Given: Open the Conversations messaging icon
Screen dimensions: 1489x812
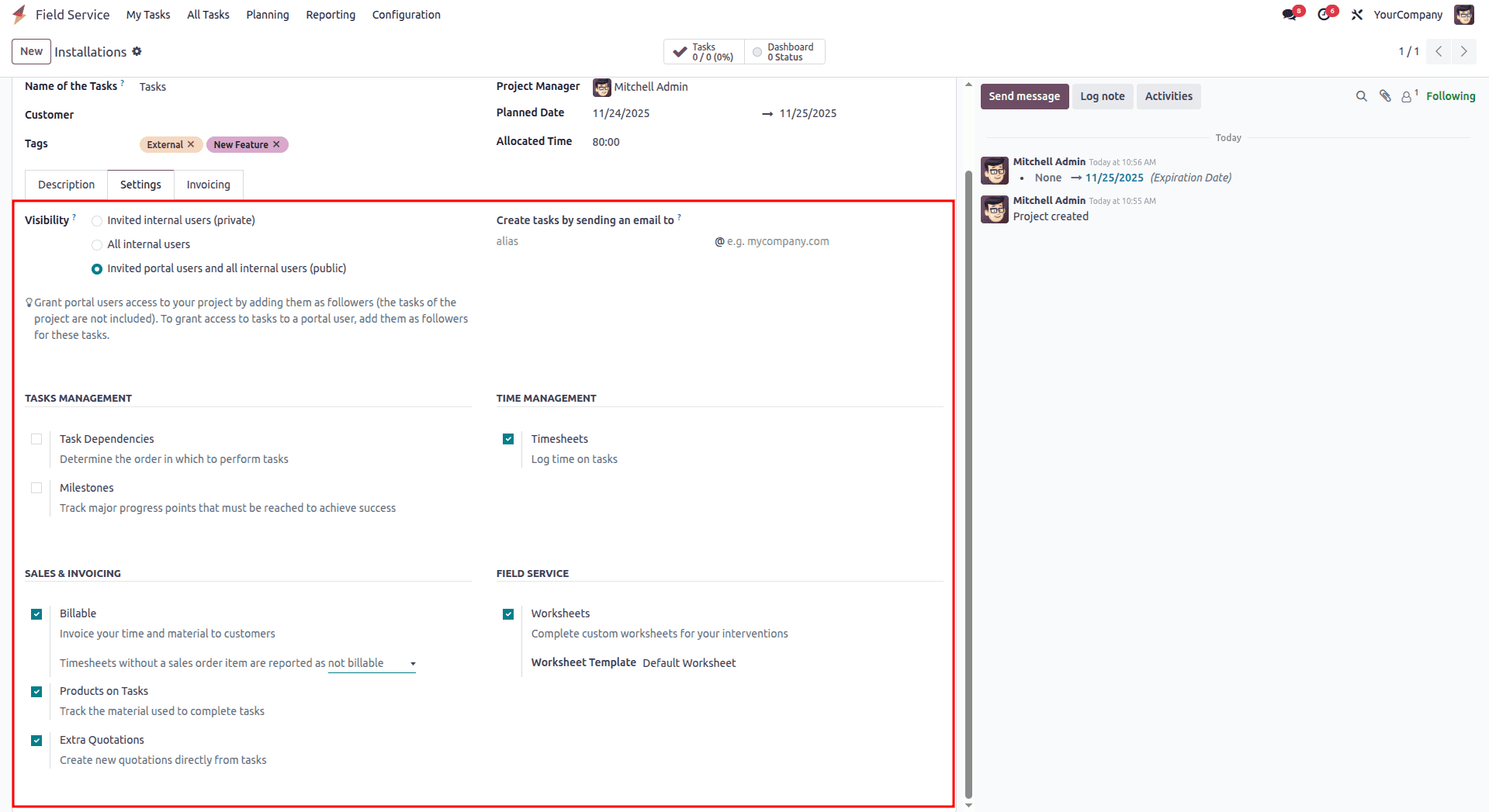Looking at the screenshot, I should (x=1290, y=14).
